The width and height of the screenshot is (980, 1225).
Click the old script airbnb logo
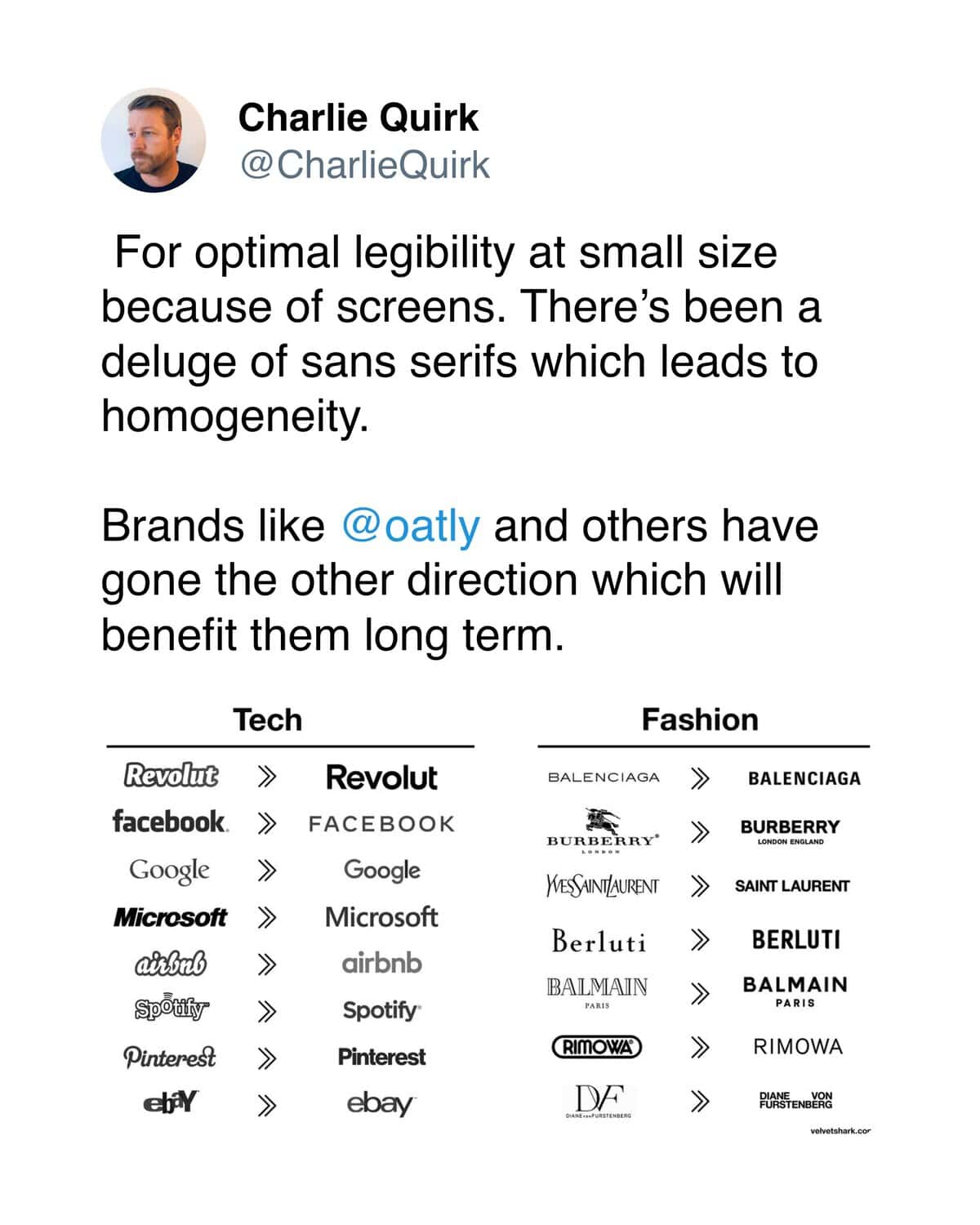(x=170, y=964)
